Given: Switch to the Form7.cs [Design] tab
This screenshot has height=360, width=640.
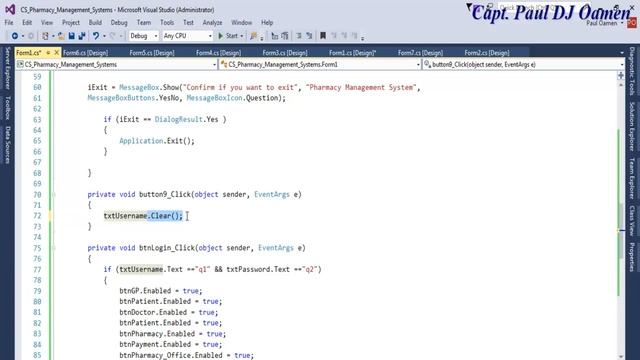Looking at the screenshot, I should [420, 53].
